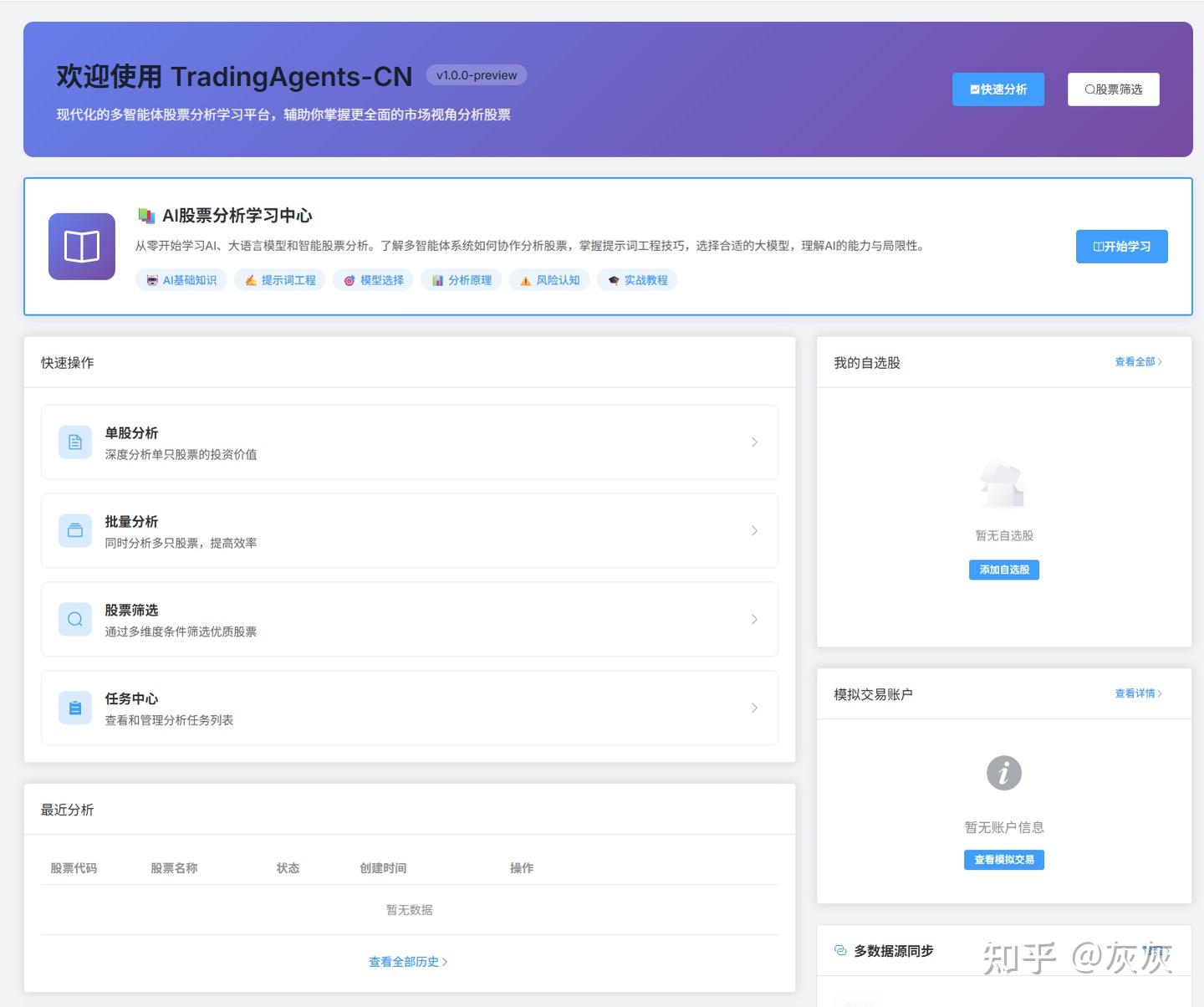Click the 多数据源同步 link sync icon
This screenshot has width=1204, height=1007.
pyautogui.click(x=839, y=950)
